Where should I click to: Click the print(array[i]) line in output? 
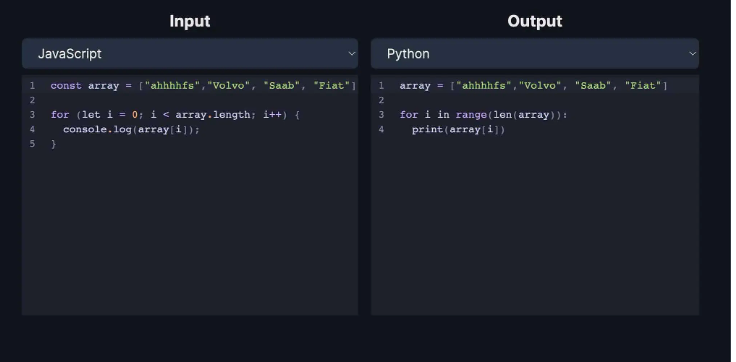point(458,129)
